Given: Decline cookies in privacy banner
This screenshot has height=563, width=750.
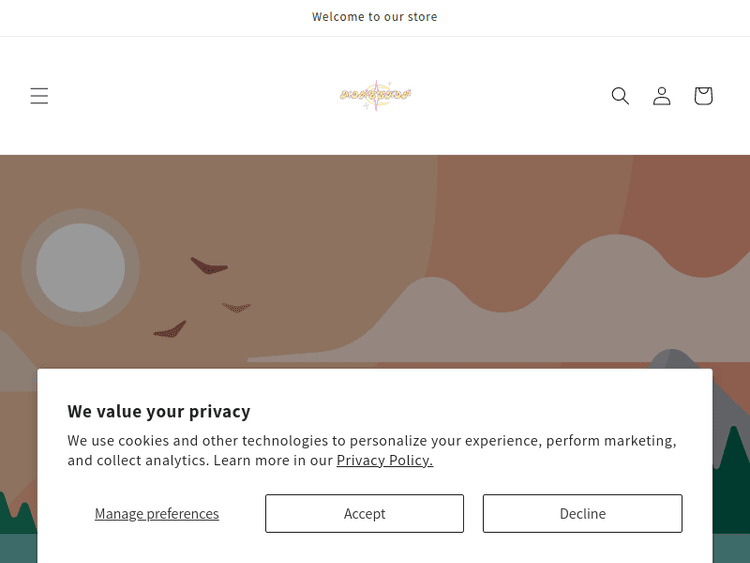Looking at the screenshot, I should point(582,513).
